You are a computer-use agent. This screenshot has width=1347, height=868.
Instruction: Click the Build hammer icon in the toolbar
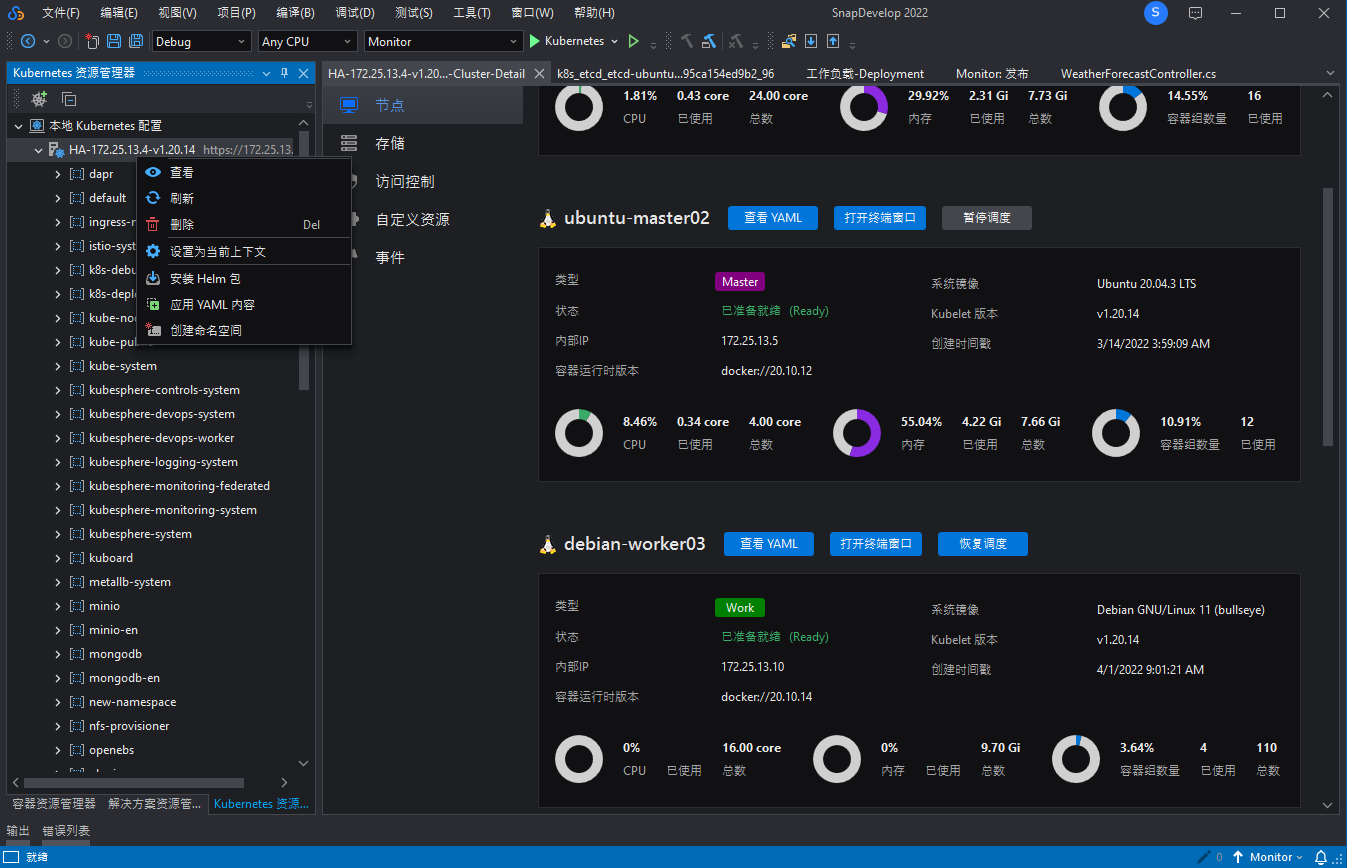click(x=687, y=41)
